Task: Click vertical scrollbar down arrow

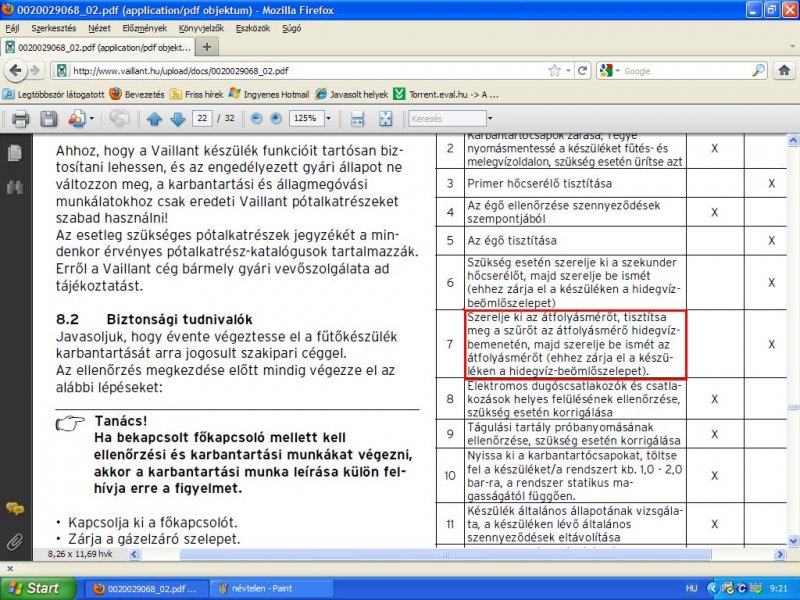Action: pyautogui.click(x=793, y=541)
